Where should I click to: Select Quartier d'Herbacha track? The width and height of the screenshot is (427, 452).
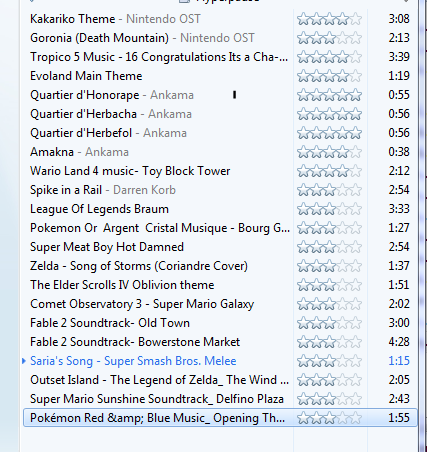220,114
